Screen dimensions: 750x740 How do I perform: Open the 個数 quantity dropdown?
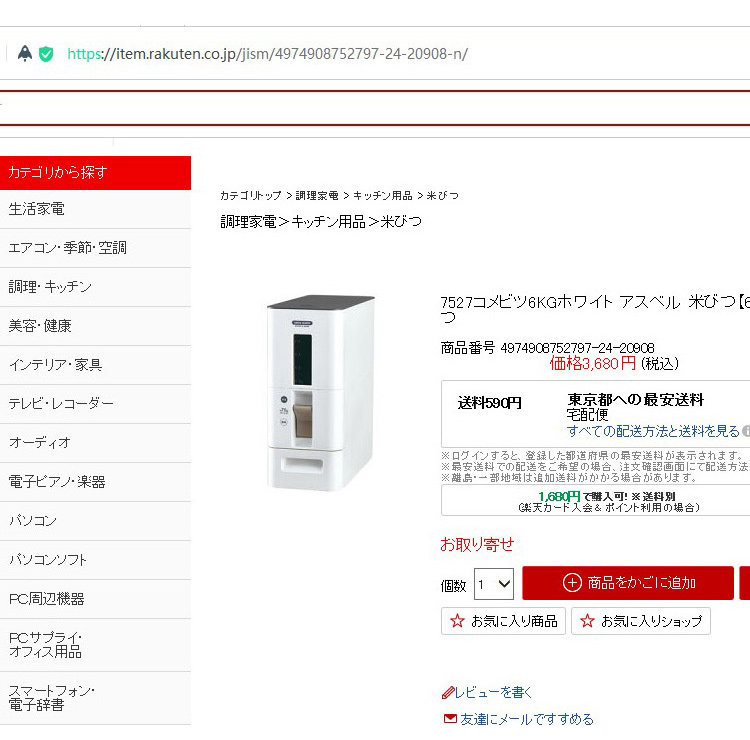coord(494,584)
